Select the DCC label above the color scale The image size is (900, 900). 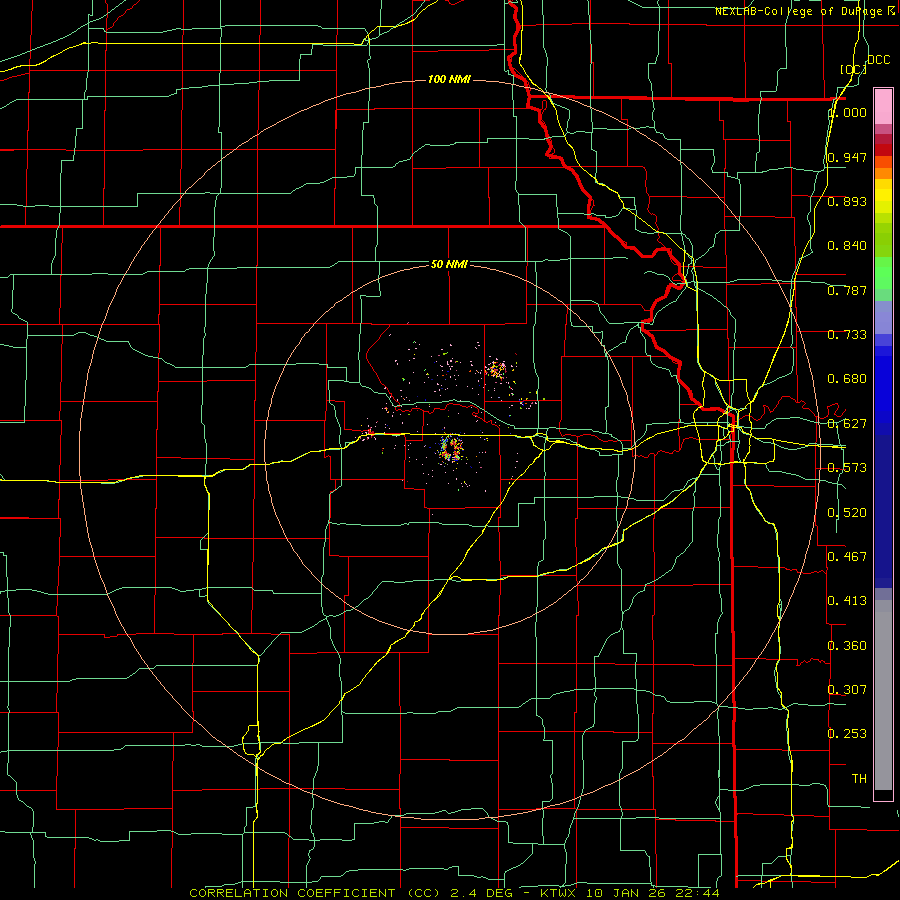(878, 60)
